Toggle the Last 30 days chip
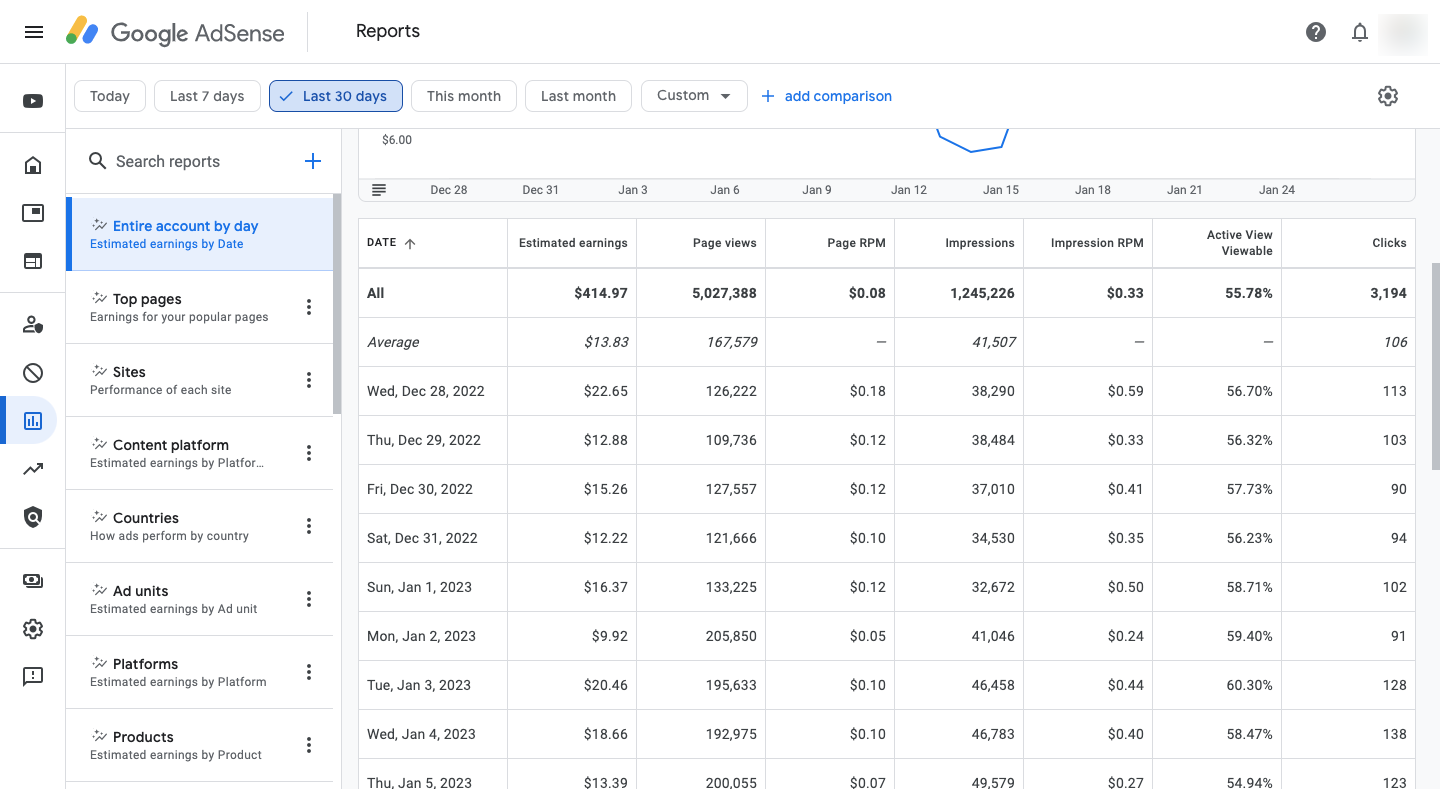The width and height of the screenshot is (1440, 789). 335,96
